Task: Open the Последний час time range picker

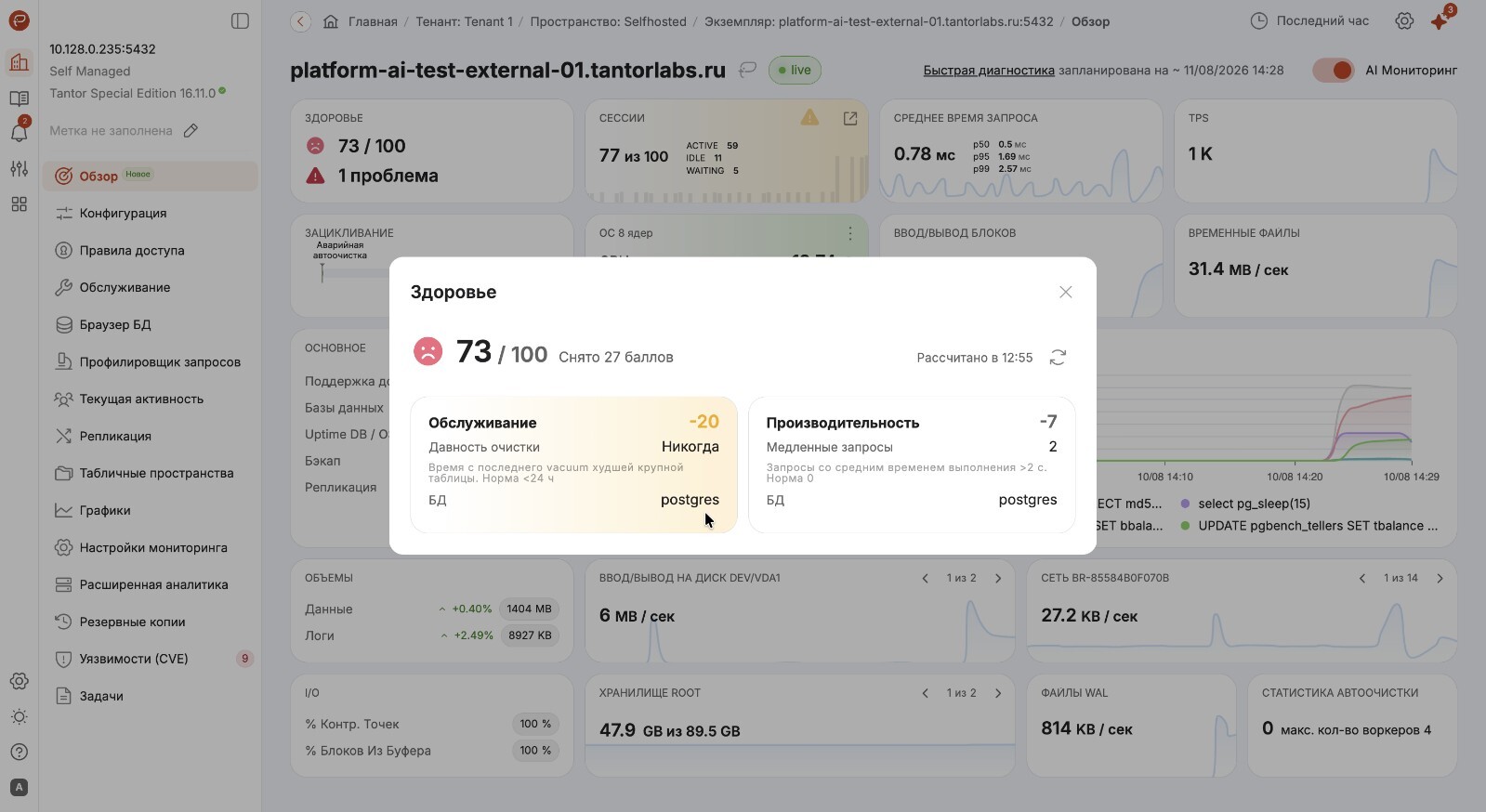Action: coord(1309,20)
